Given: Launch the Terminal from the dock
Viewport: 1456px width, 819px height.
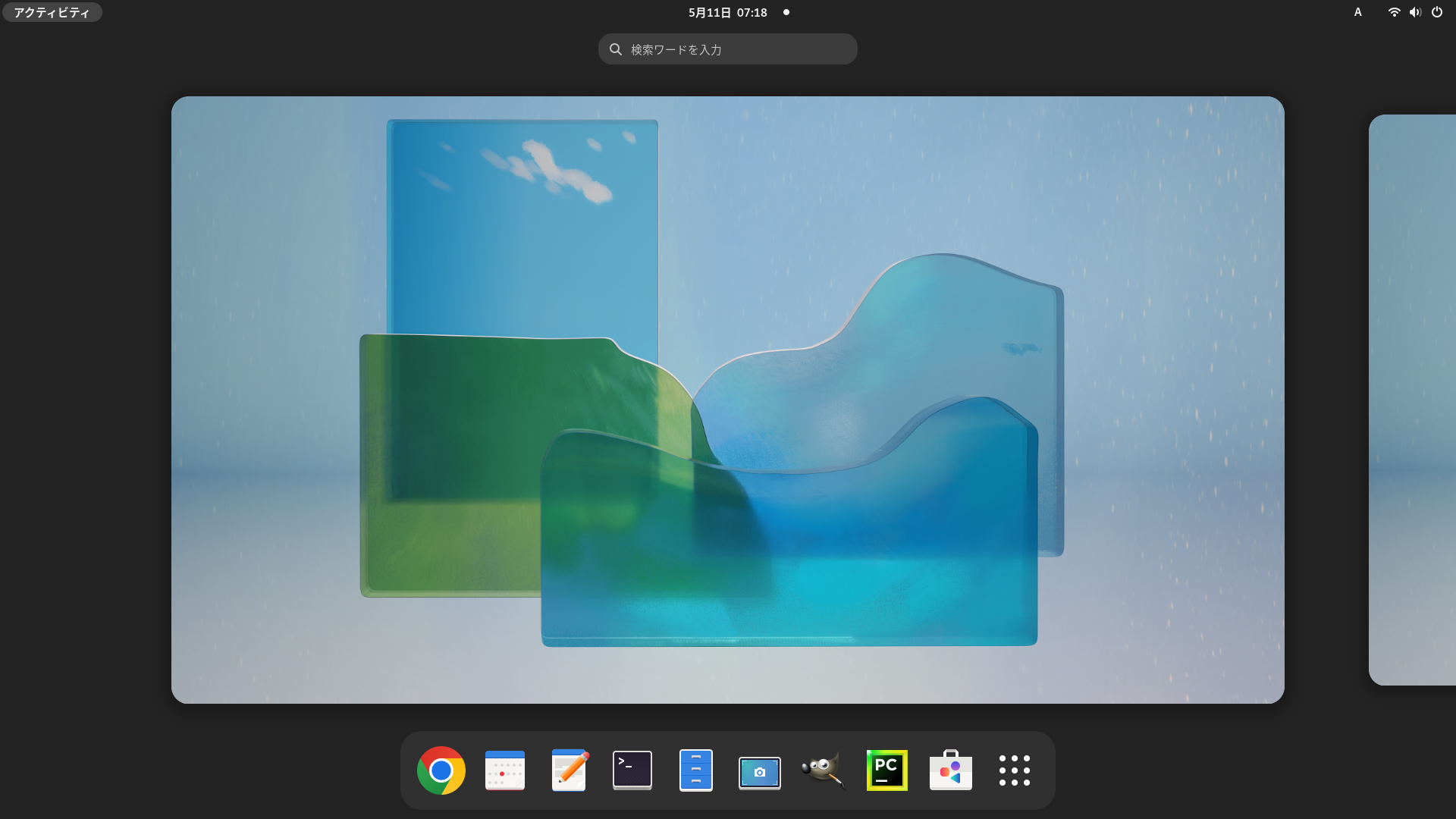Looking at the screenshot, I should [632, 770].
